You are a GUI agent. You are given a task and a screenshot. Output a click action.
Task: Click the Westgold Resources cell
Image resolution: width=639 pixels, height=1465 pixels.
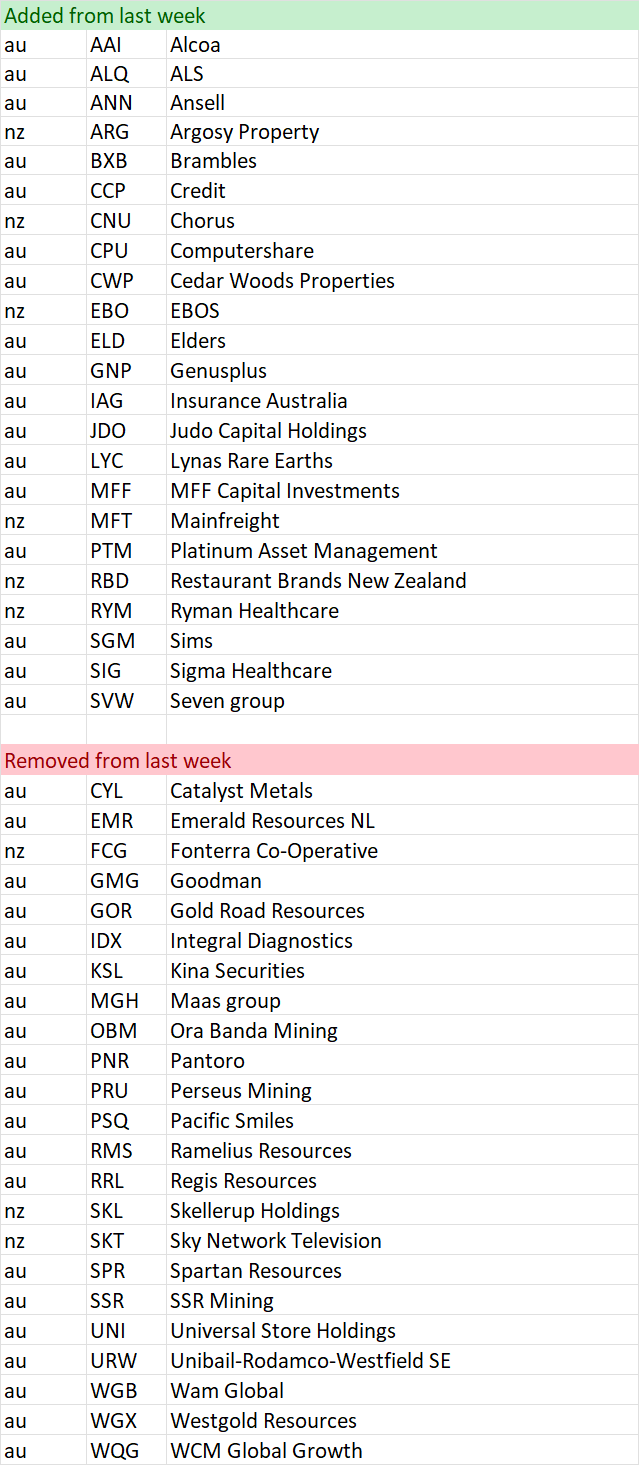point(402,1420)
